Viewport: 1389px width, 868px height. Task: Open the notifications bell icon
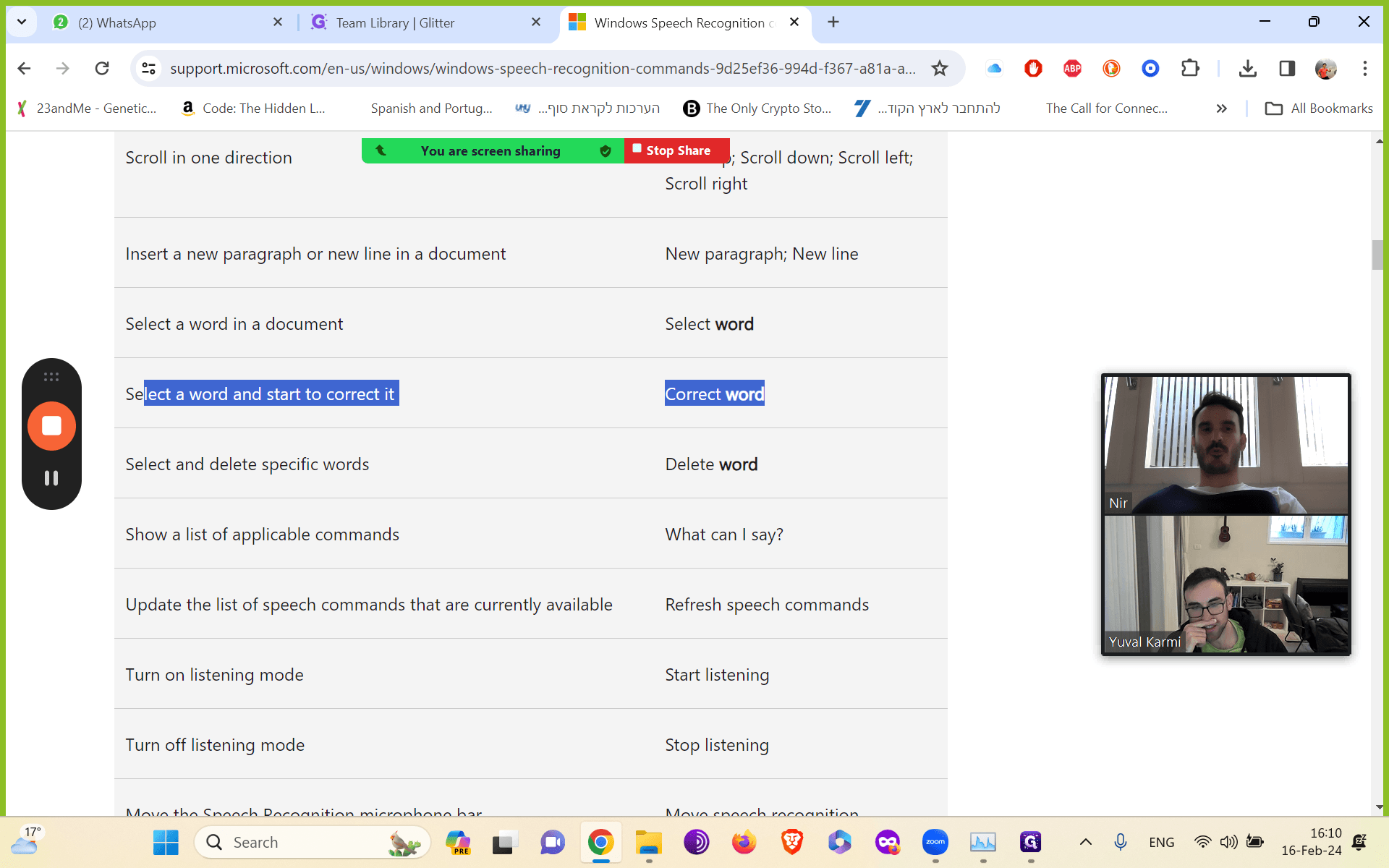[x=1360, y=842]
